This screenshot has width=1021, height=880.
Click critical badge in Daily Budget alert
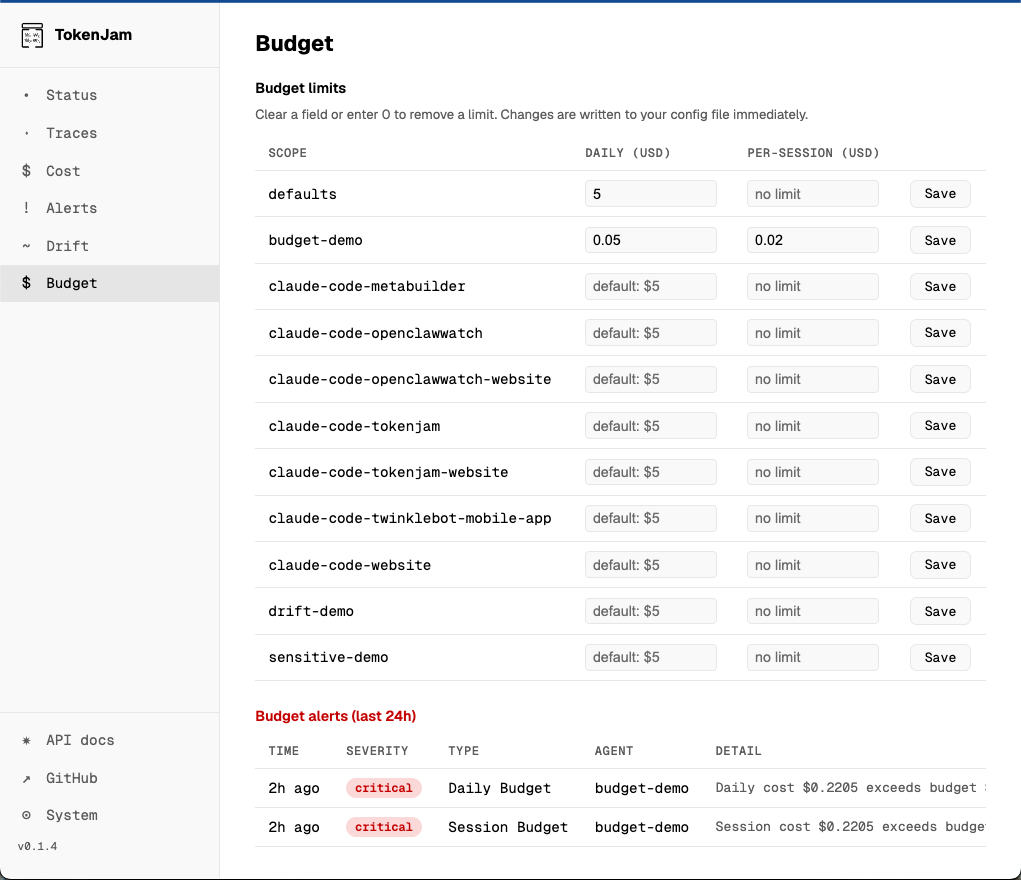pos(384,788)
